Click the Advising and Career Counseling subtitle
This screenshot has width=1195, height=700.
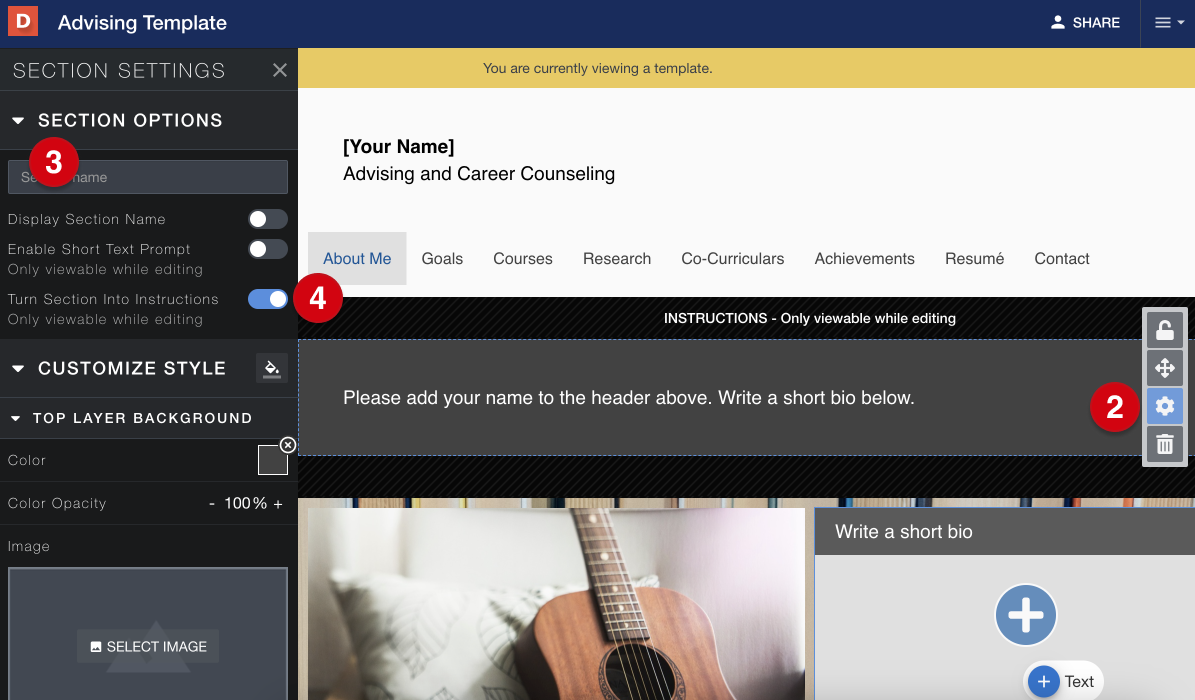click(479, 174)
